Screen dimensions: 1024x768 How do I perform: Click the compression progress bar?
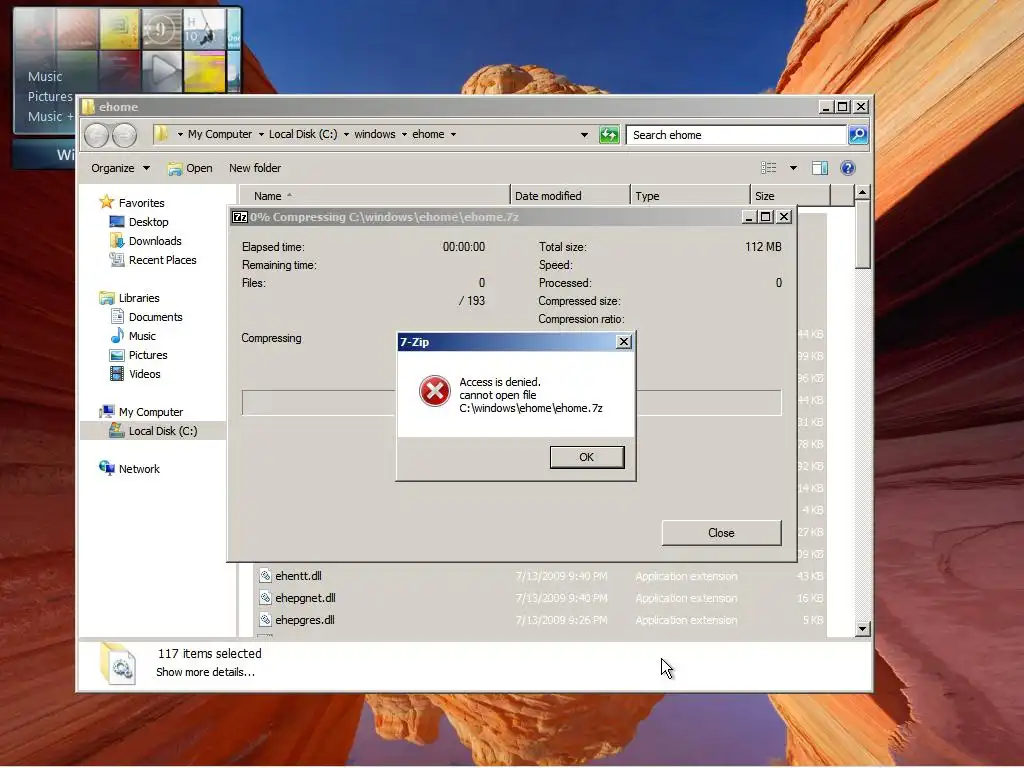(511, 402)
